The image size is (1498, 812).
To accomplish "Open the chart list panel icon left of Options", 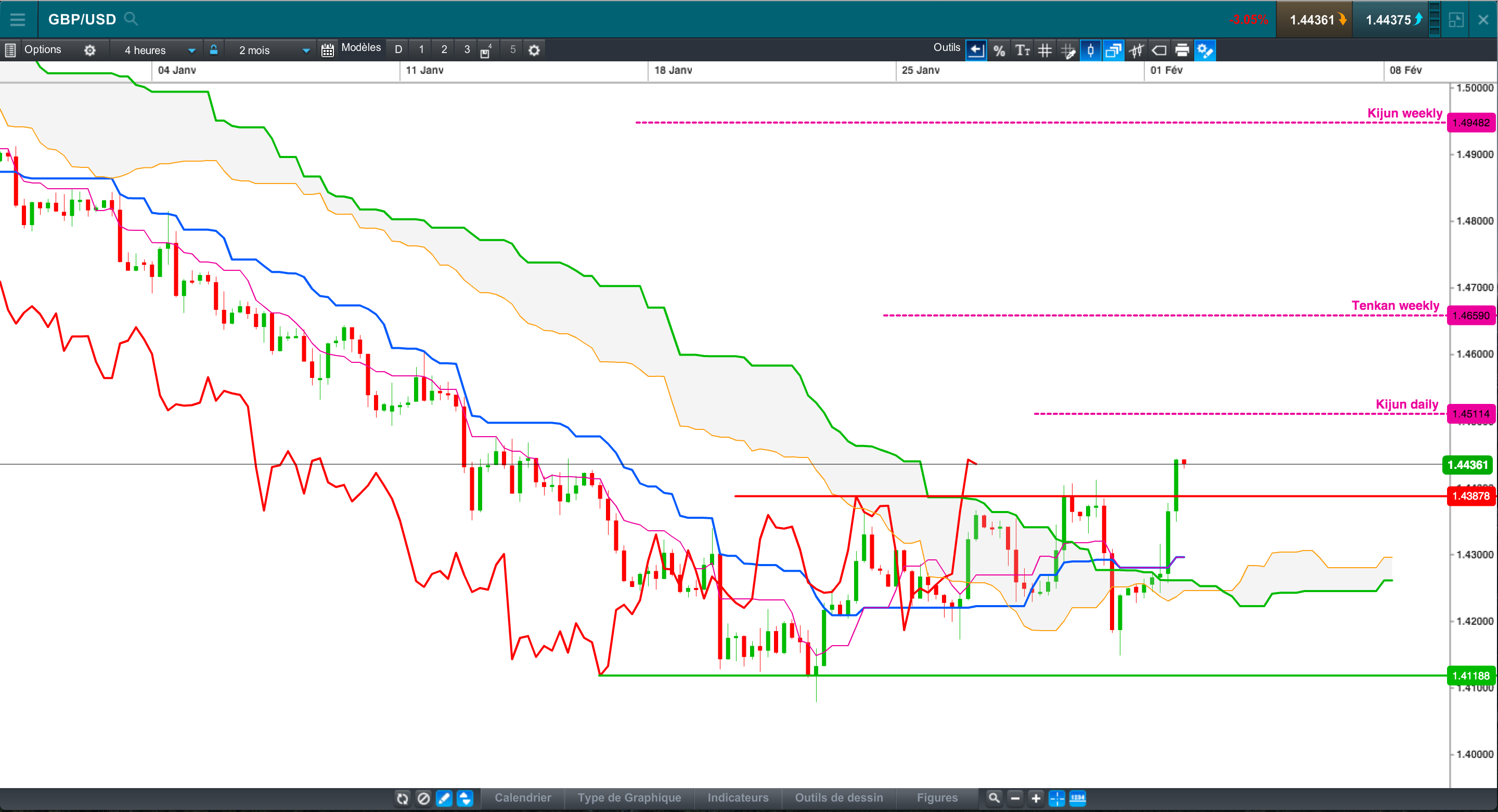I will [x=10, y=50].
